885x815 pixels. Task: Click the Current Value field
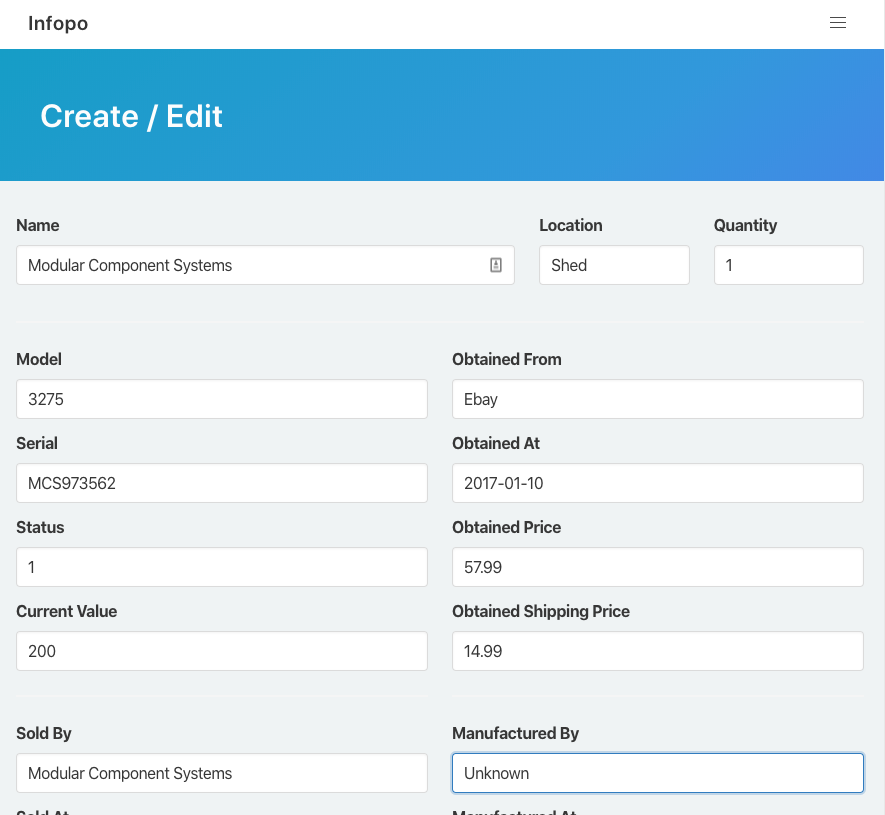[221, 651]
